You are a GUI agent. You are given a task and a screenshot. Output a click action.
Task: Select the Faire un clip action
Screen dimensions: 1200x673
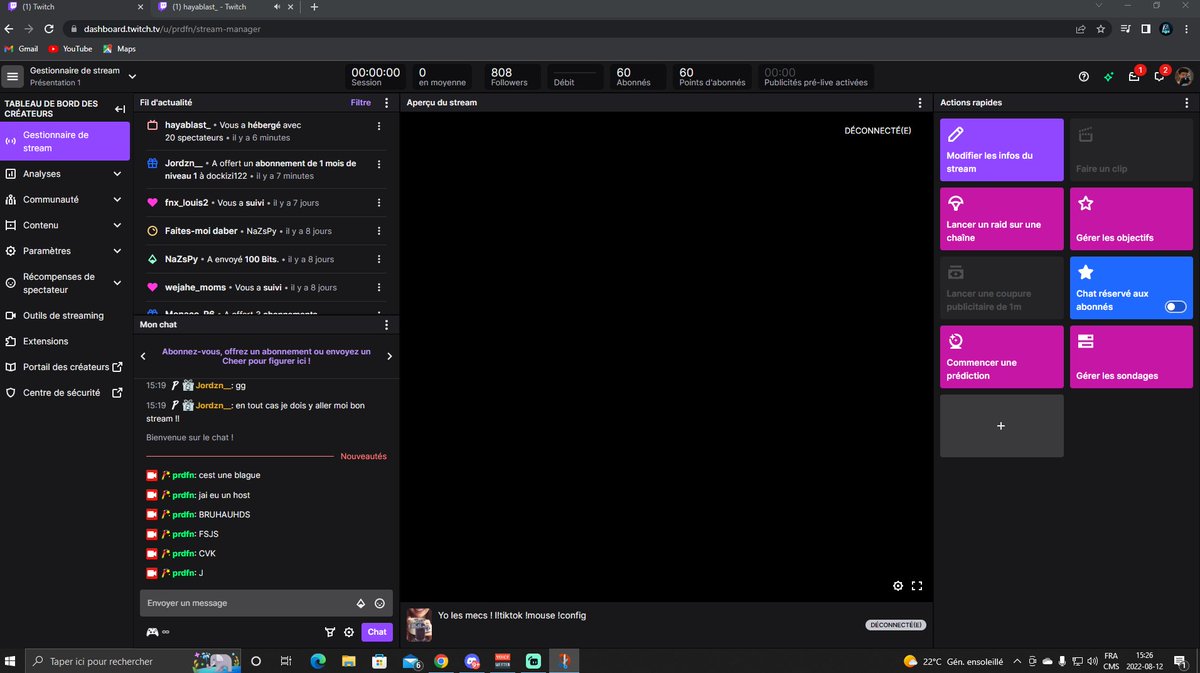[1131, 149]
